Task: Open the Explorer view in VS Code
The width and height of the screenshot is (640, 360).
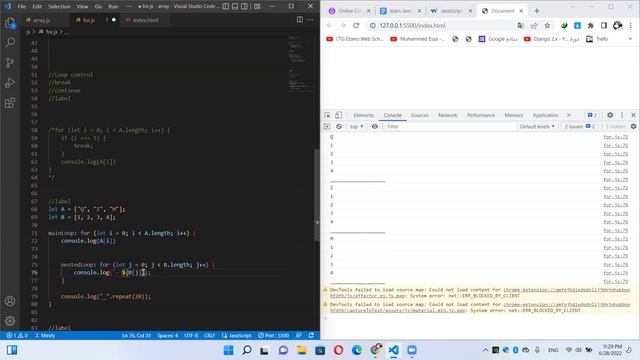Action: (x=10, y=23)
